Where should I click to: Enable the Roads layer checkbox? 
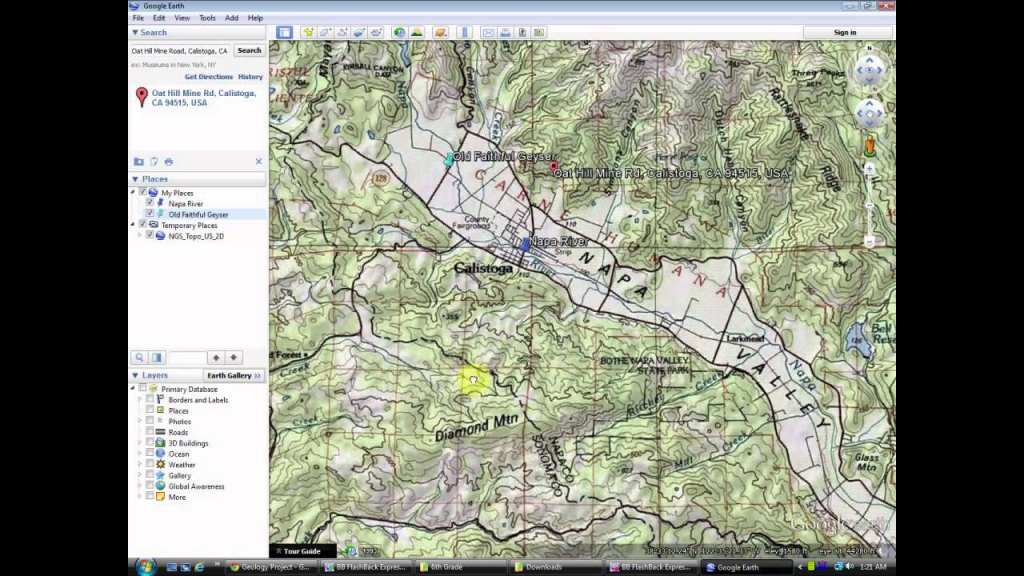coord(150,432)
